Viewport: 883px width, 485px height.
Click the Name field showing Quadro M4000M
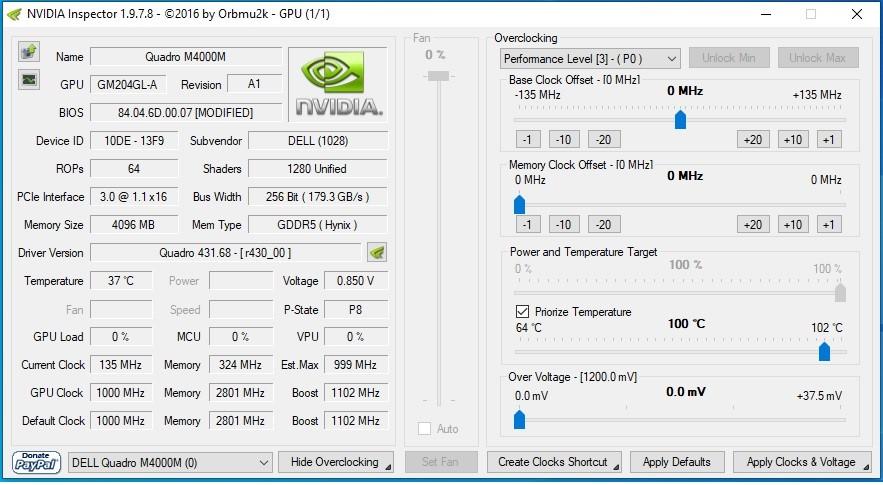[186, 56]
